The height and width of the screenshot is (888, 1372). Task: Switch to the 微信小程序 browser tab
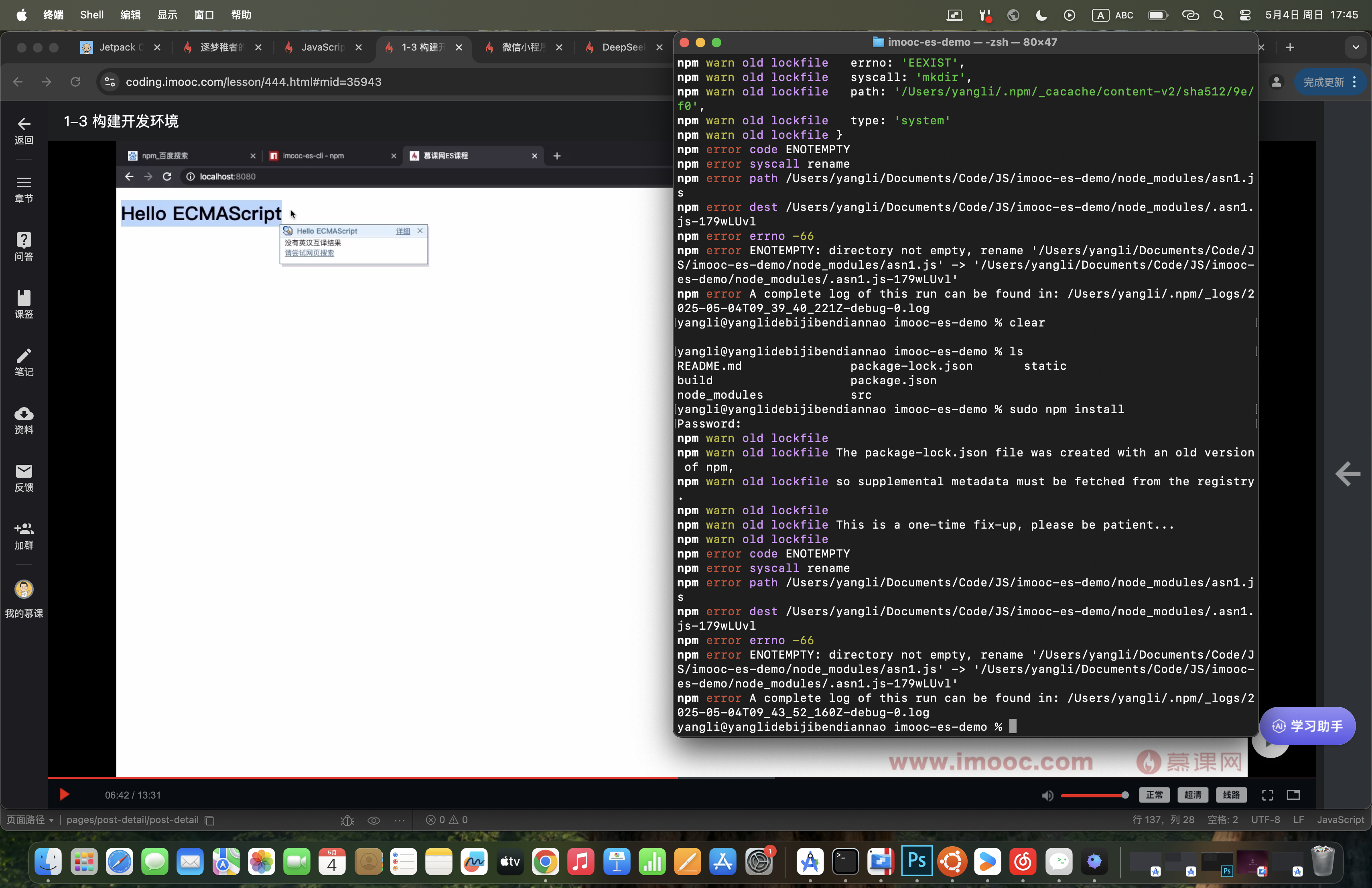(524, 47)
